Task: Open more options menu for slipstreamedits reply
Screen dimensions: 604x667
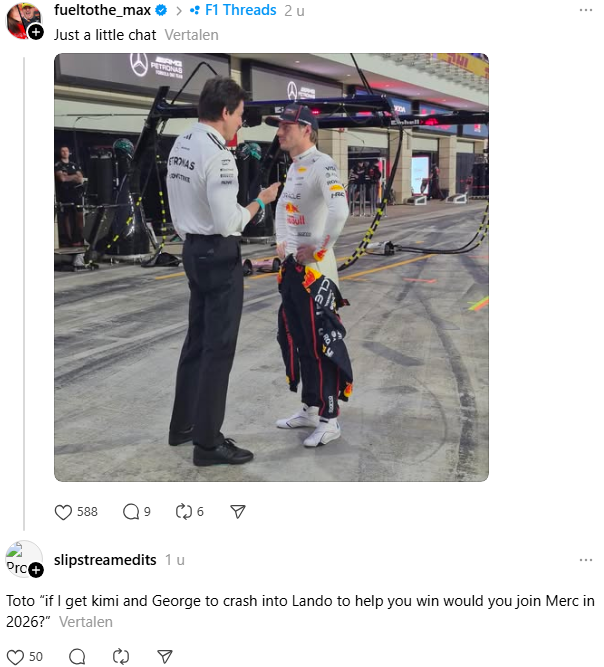Action: (586, 560)
